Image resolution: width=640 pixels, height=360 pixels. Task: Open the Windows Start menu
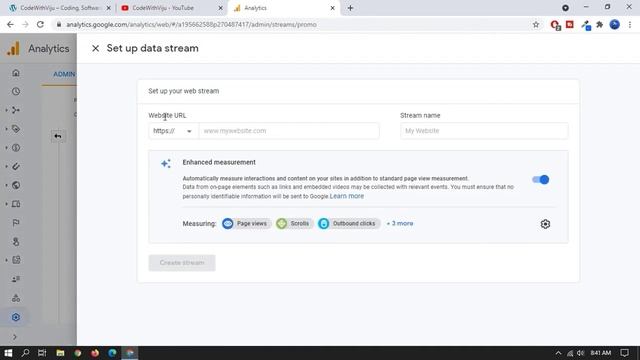pos(8,353)
